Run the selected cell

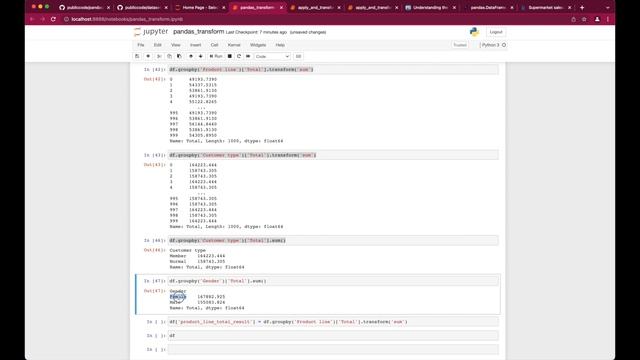pos(216,56)
